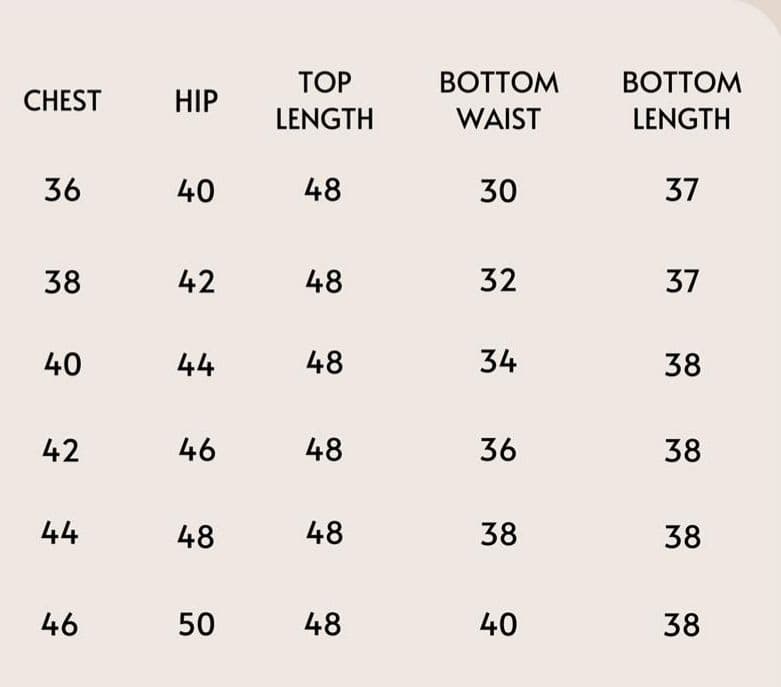Click bottom waist value 30
This screenshot has width=781, height=687.
498,190
